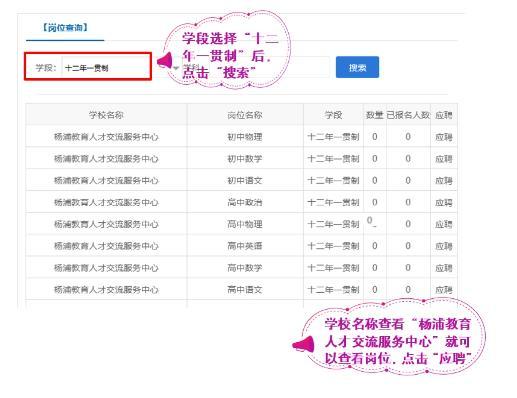Click the 学校名称 column header

[x=106, y=115]
